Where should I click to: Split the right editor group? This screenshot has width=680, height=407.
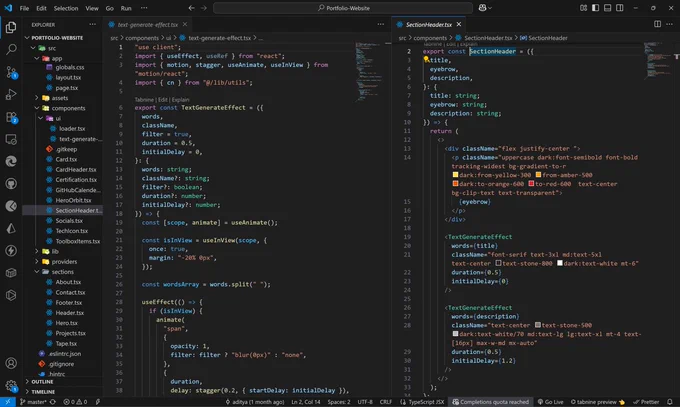point(657,24)
